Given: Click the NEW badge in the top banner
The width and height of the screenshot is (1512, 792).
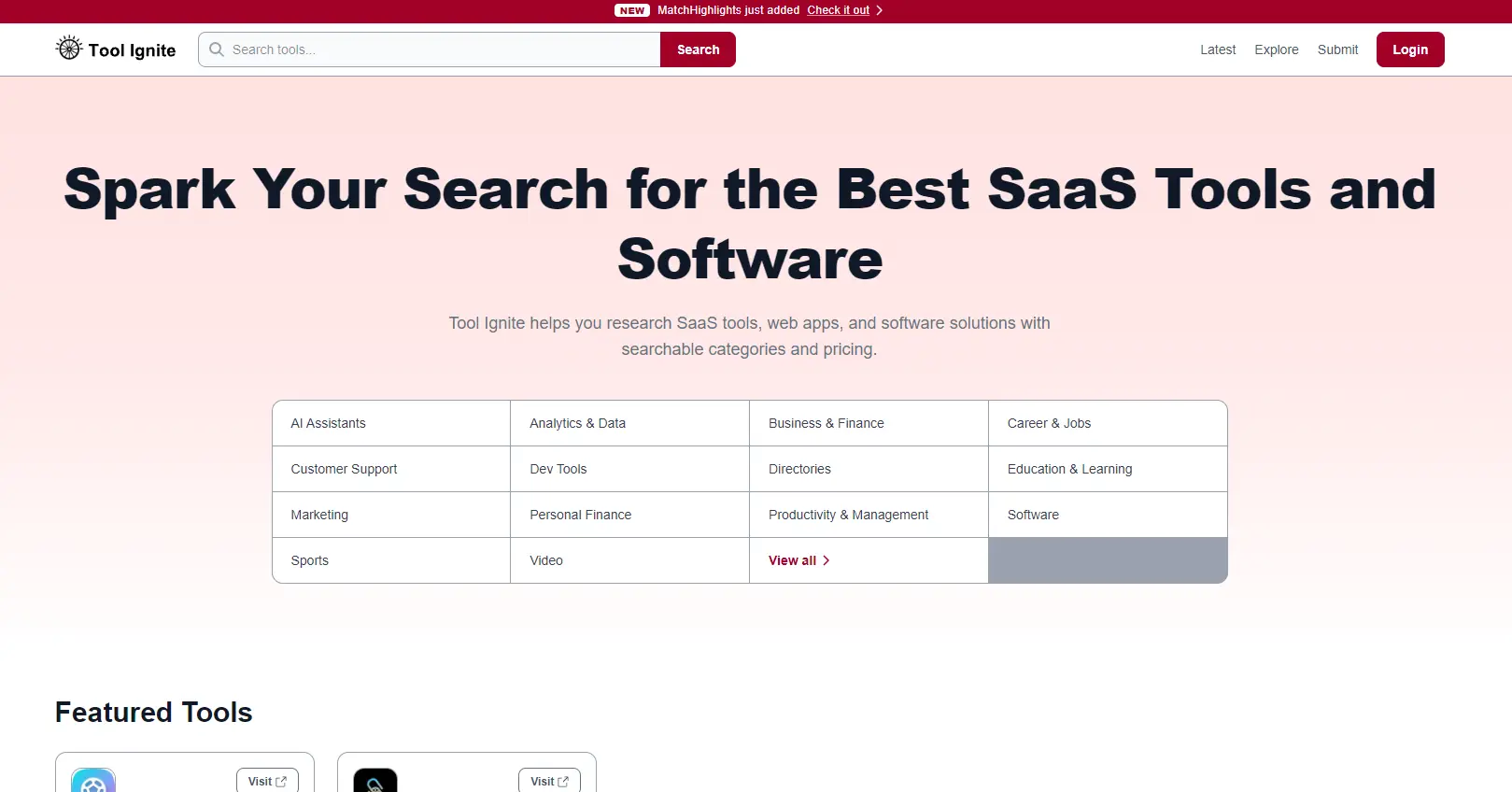Looking at the screenshot, I should [632, 10].
